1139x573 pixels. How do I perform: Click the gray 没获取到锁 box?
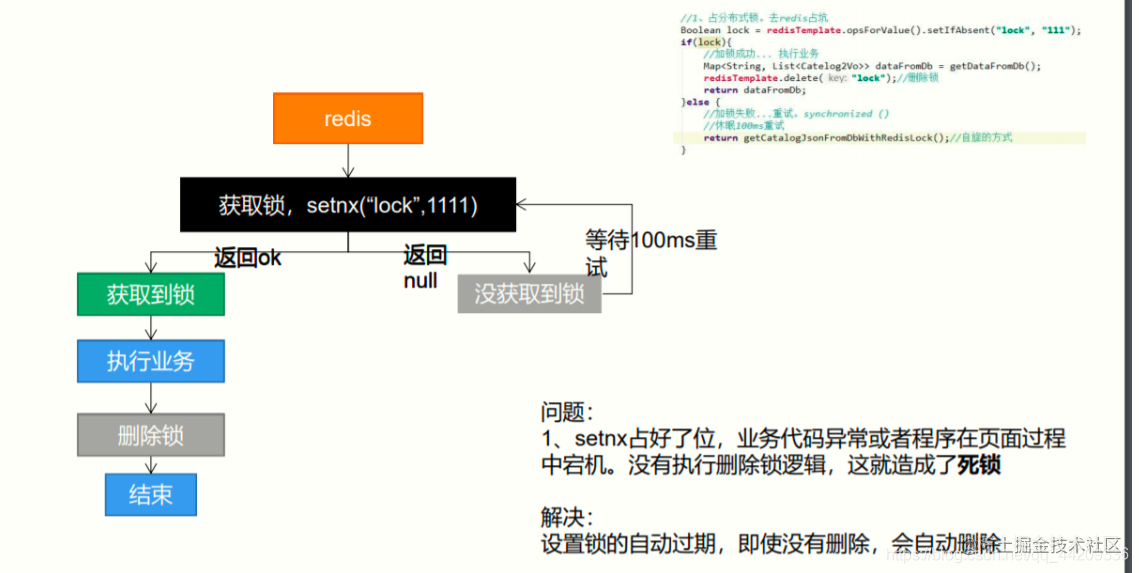pyautogui.click(x=530, y=293)
